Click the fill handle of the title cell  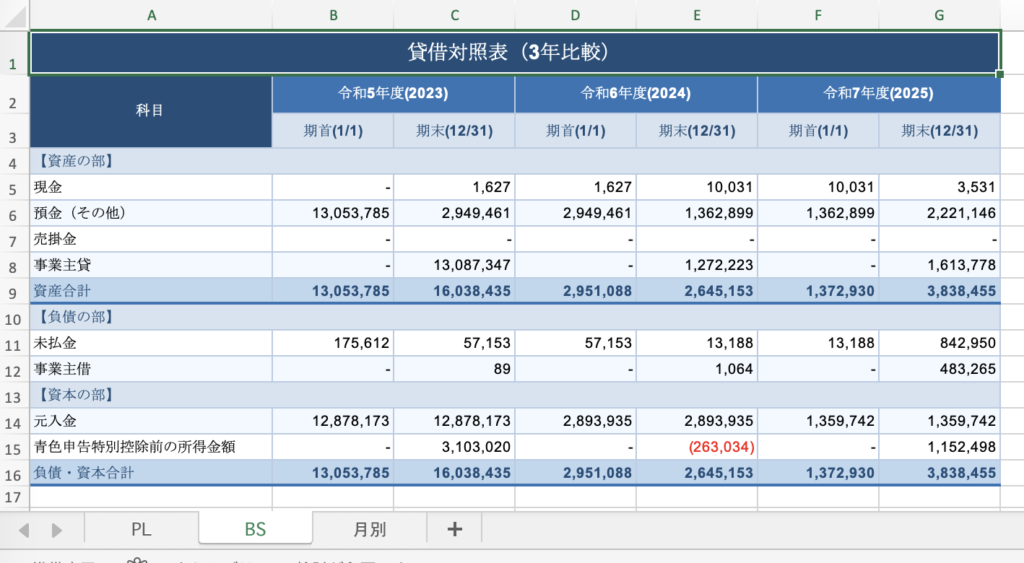[x=1000, y=74]
